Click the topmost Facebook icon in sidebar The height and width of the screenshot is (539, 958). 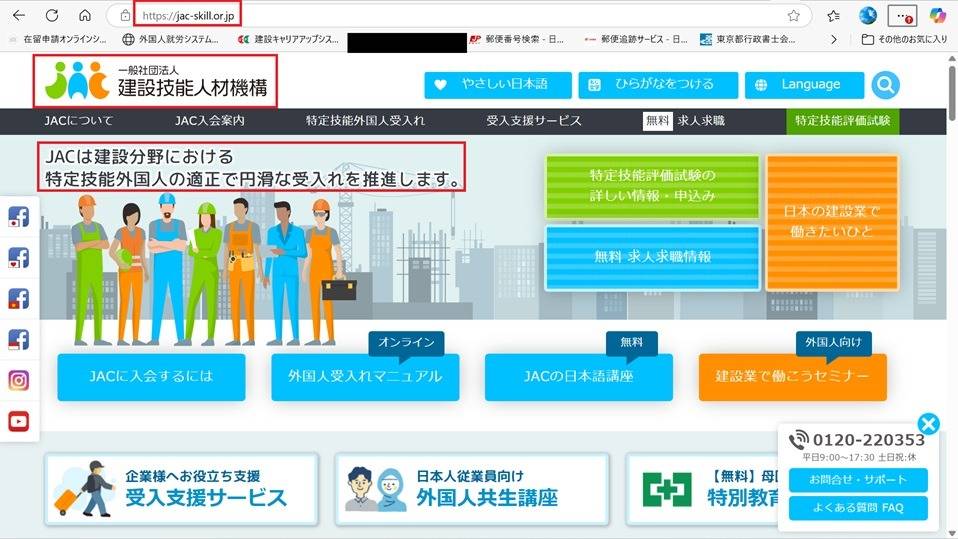[x=18, y=216]
